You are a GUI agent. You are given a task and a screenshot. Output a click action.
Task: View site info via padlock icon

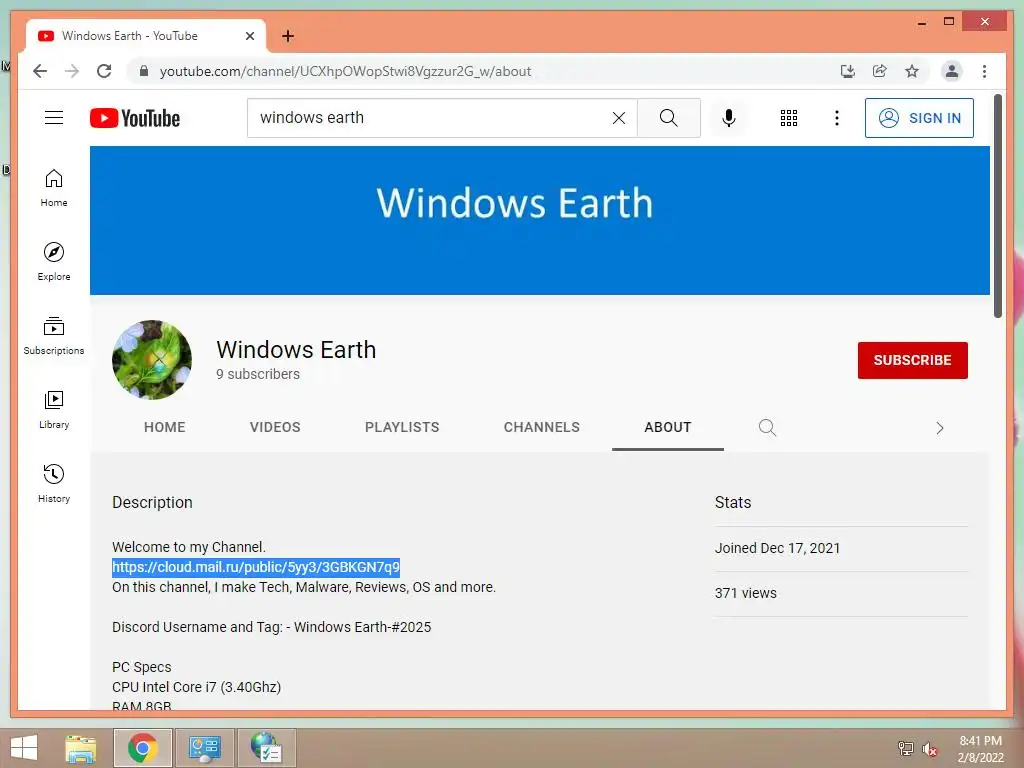point(144,71)
